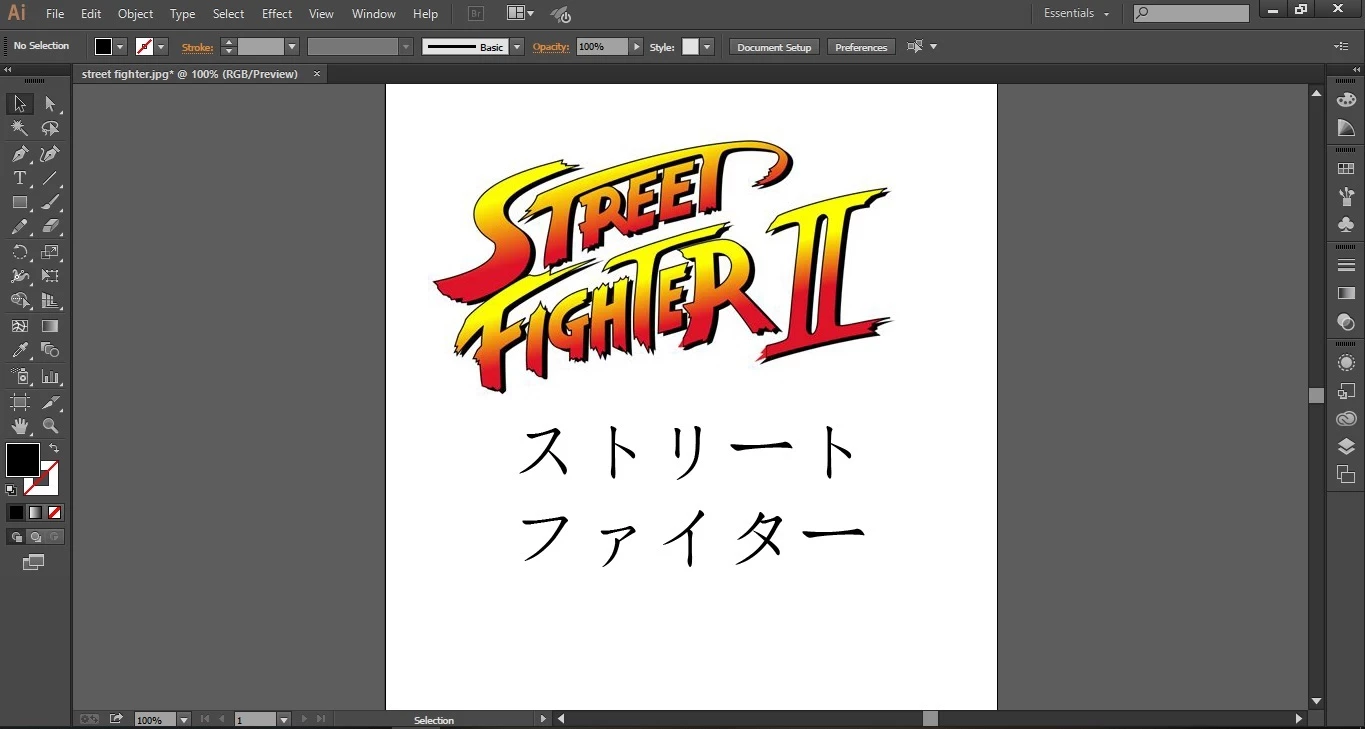Click the stroke weight stepper arrows
The width and height of the screenshot is (1365, 729).
[x=228, y=47]
